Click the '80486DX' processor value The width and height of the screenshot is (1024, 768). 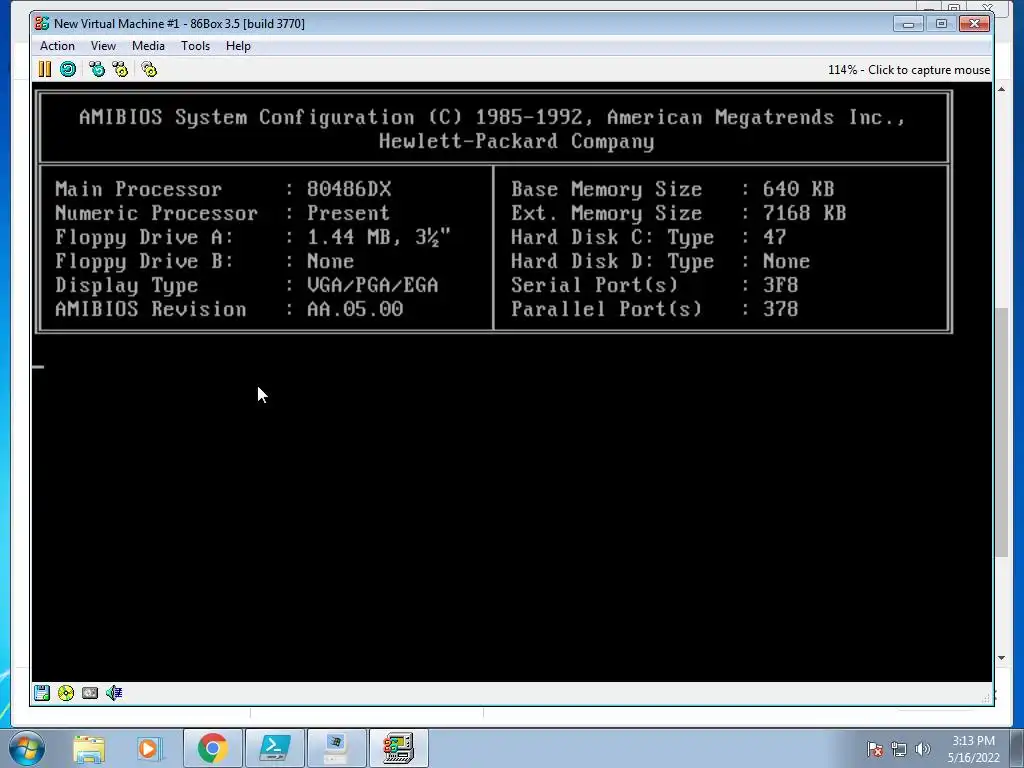(x=349, y=189)
